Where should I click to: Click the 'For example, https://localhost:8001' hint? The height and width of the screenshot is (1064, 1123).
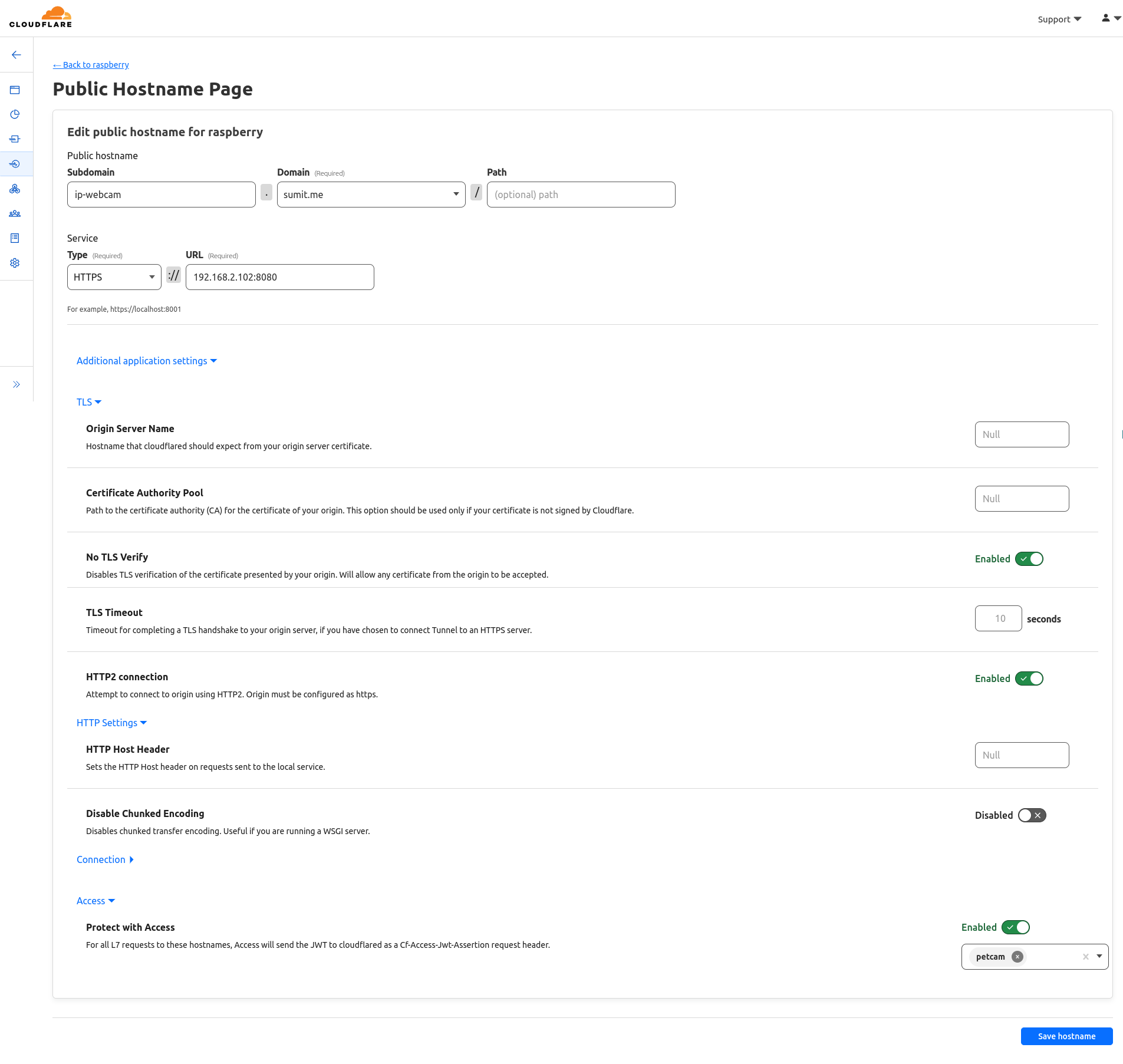[x=124, y=309]
